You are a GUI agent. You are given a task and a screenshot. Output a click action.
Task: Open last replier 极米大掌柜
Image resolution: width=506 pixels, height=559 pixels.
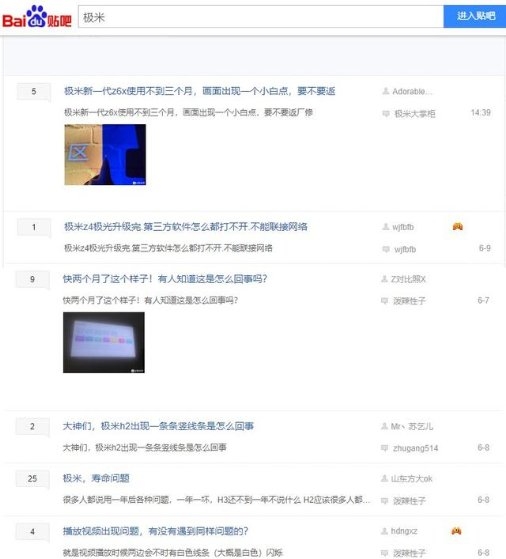[415, 114]
